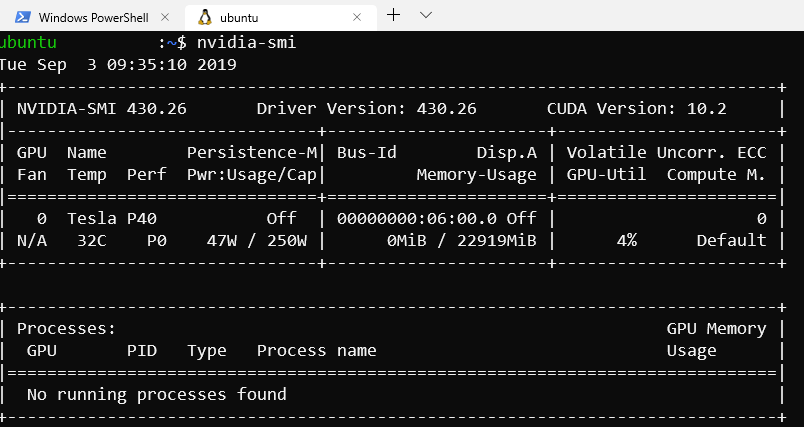The height and width of the screenshot is (429, 806).
Task: Click the Default compute mode text
Action: (x=731, y=240)
